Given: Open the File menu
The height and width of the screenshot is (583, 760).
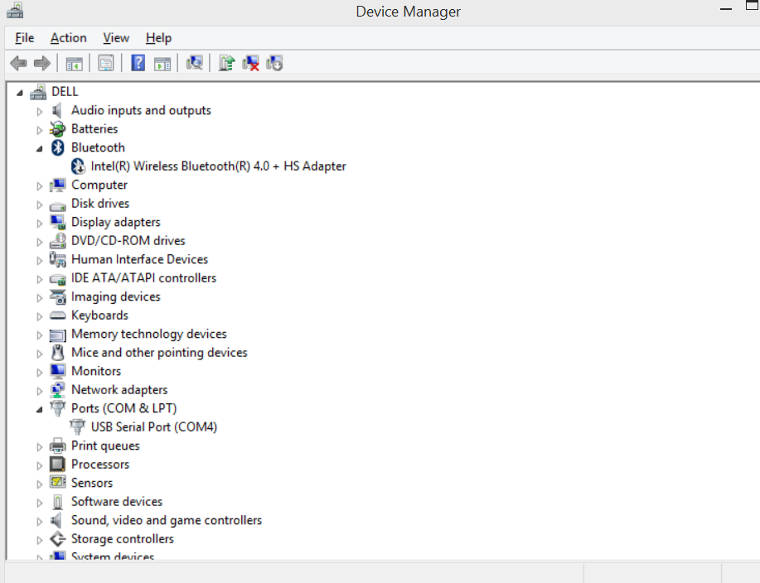Looking at the screenshot, I should [24, 38].
